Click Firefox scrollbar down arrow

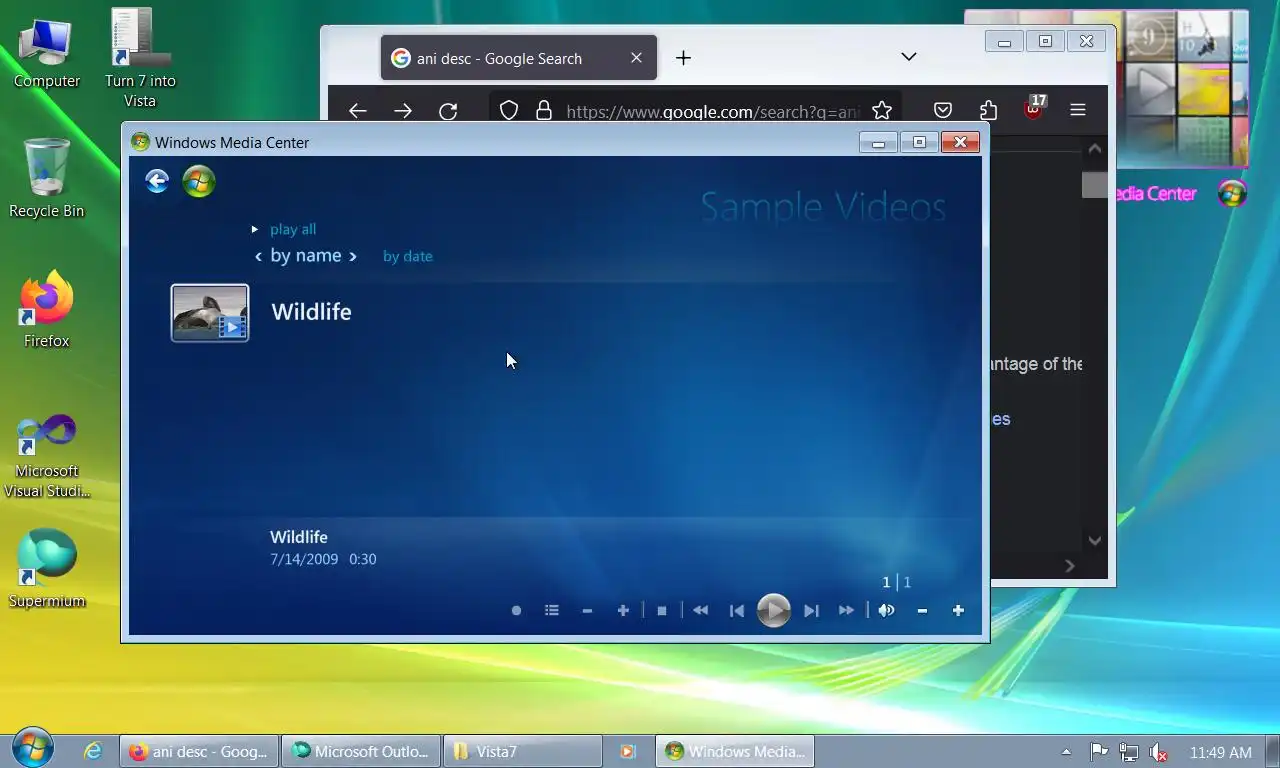1095,541
